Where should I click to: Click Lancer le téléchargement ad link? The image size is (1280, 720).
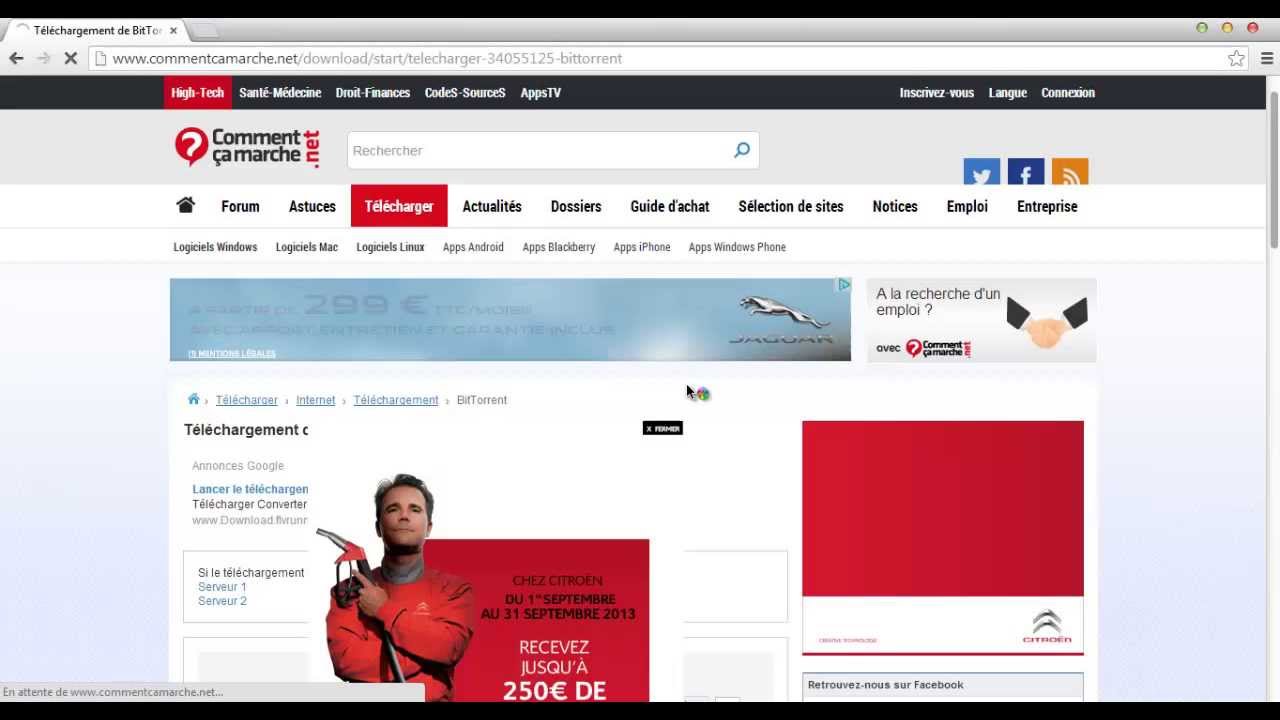pyautogui.click(x=250, y=489)
